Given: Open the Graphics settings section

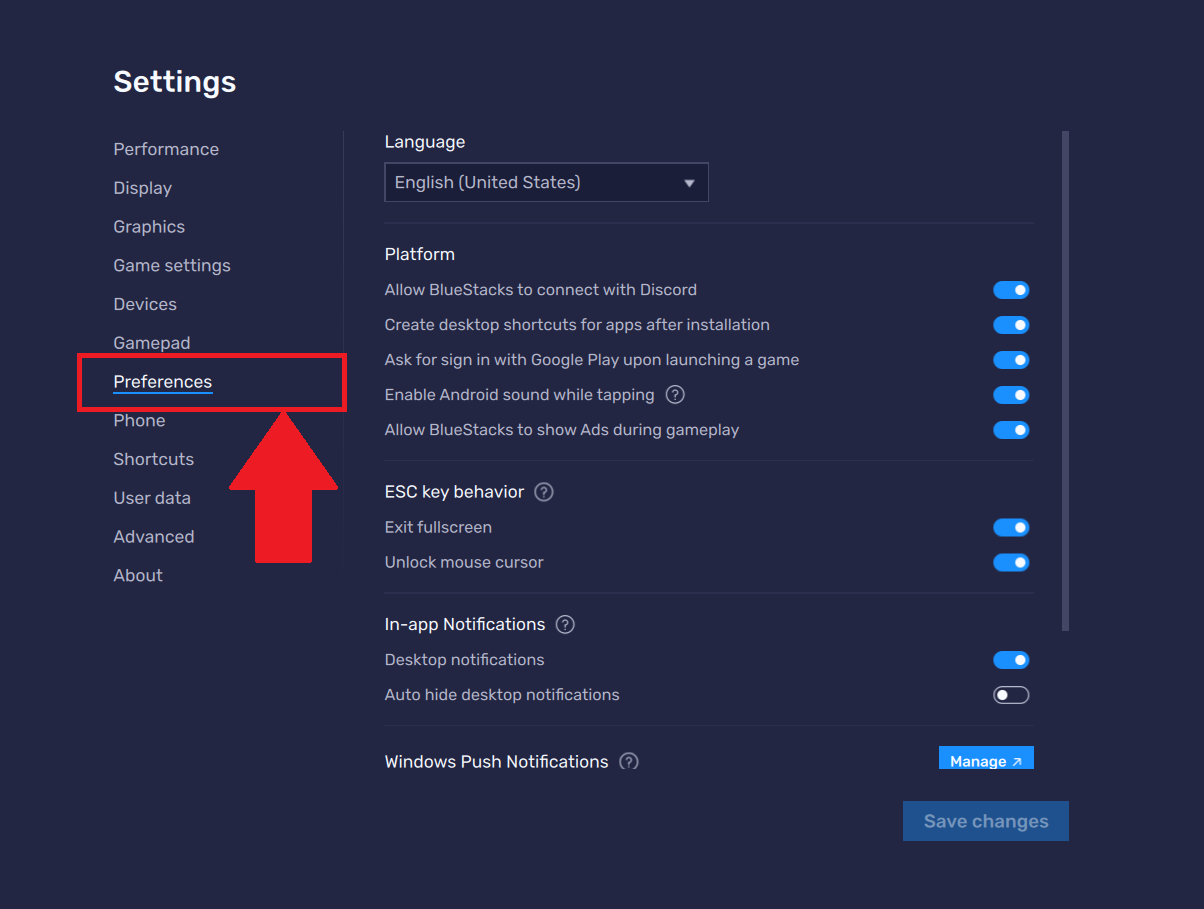Looking at the screenshot, I should [x=148, y=227].
